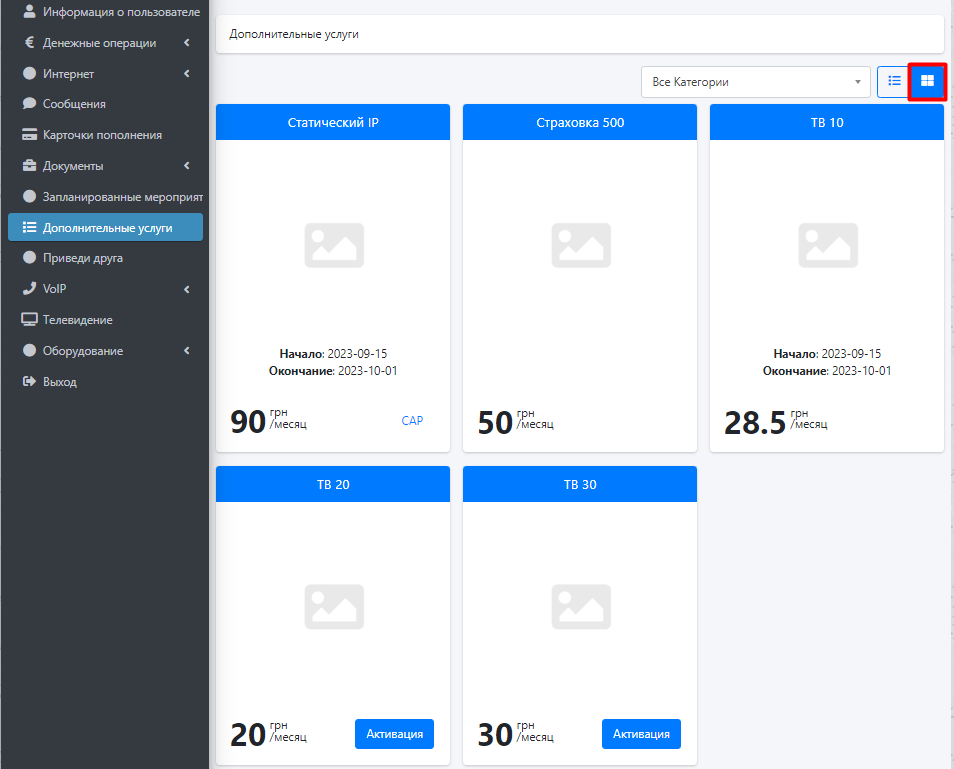Click the user profile icon in sidebar

(x=29, y=12)
